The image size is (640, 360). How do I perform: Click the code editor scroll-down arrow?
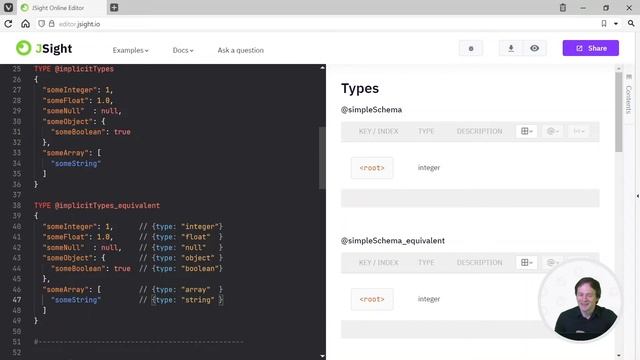(322, 356)
